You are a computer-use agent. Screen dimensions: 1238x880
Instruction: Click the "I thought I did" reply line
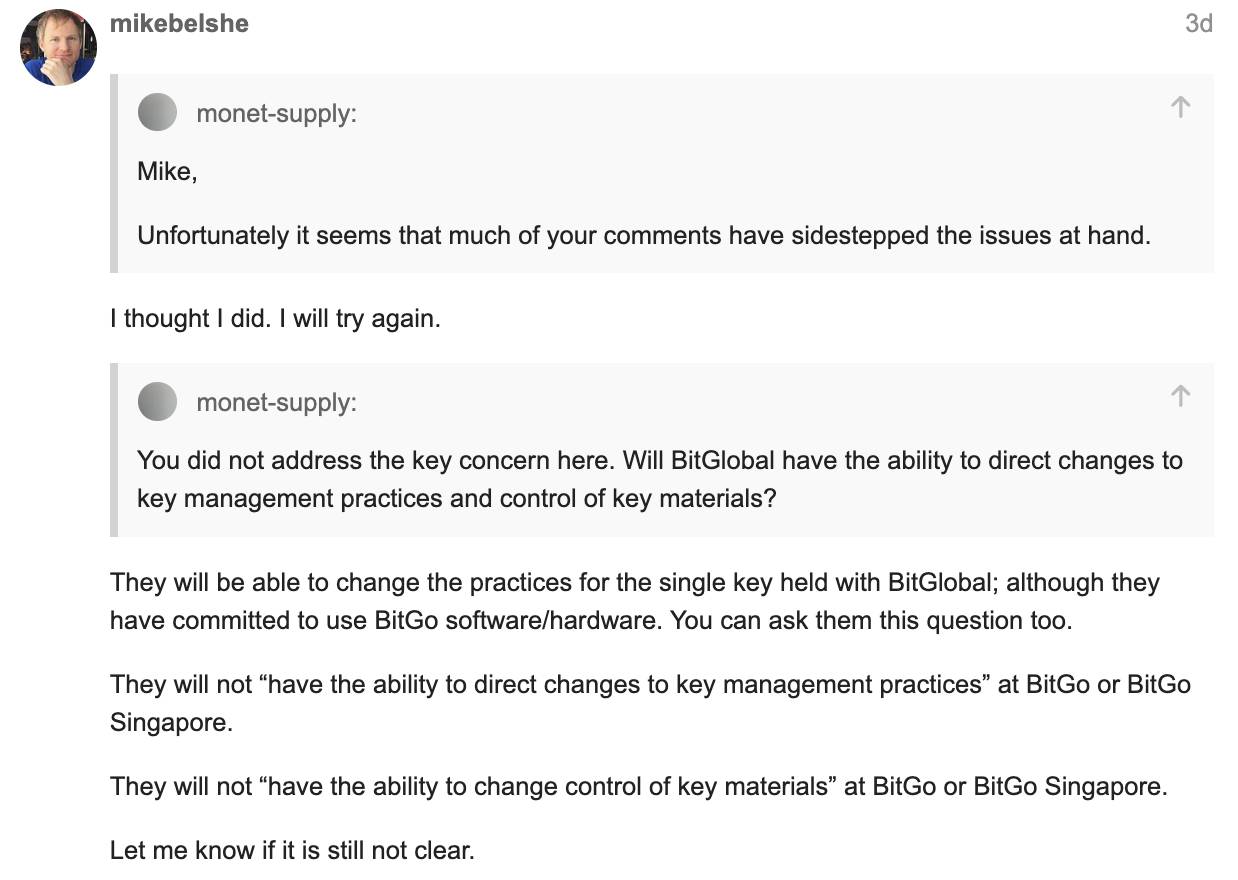pyautogui.click(x=275, y=320)
